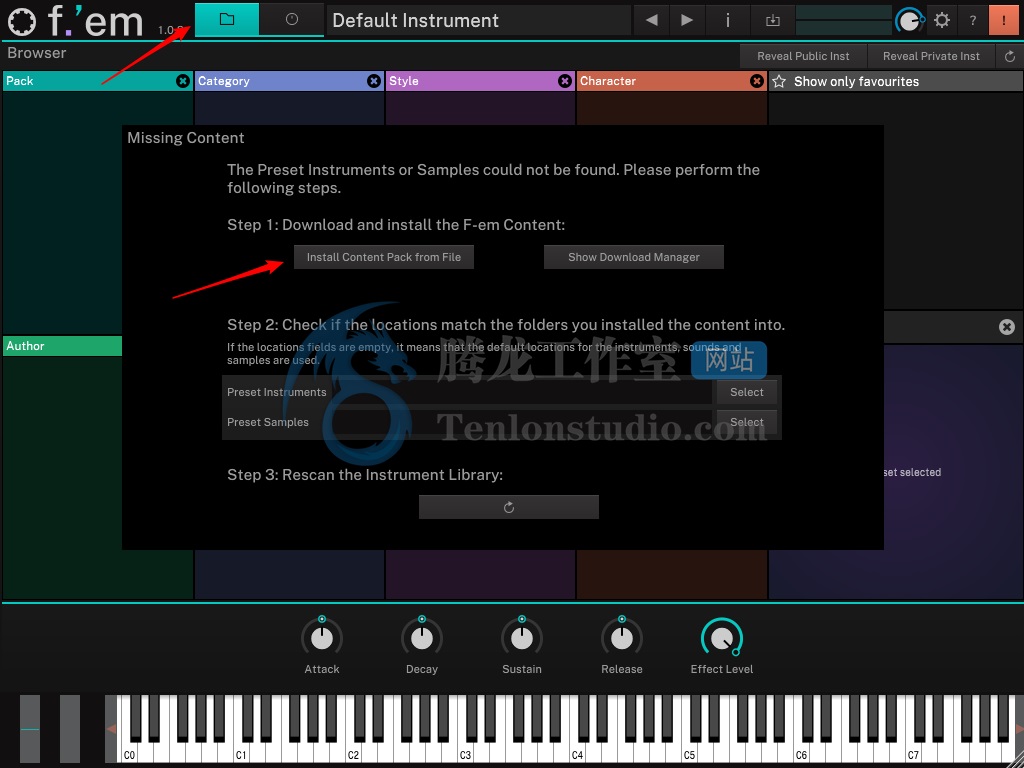Screen dimensions: 1024x768
Task: Clear the Style filter column
Action: tap(565, 81)
